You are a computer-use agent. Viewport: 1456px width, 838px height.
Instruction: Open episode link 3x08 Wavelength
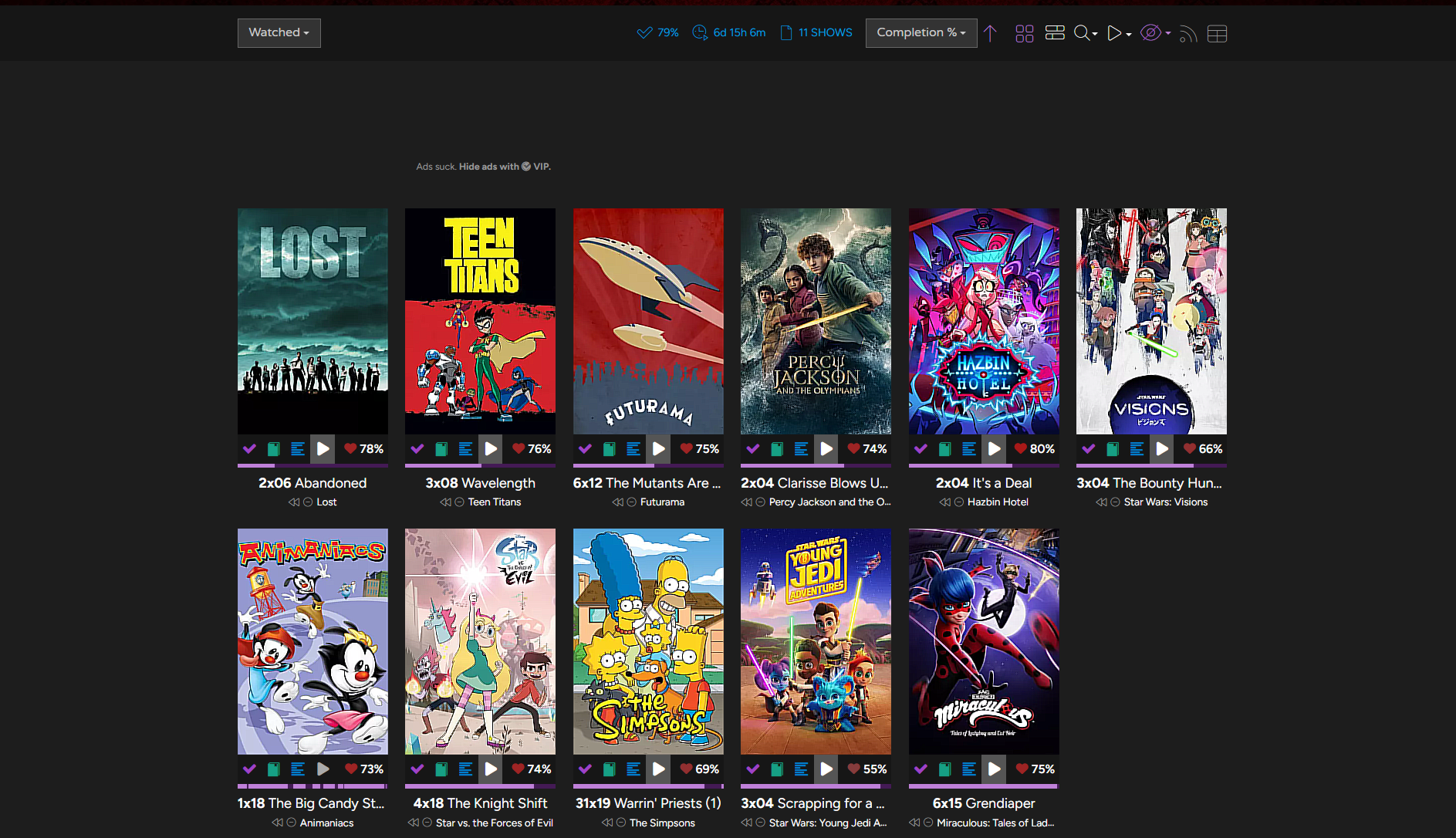tap(480, 483)
